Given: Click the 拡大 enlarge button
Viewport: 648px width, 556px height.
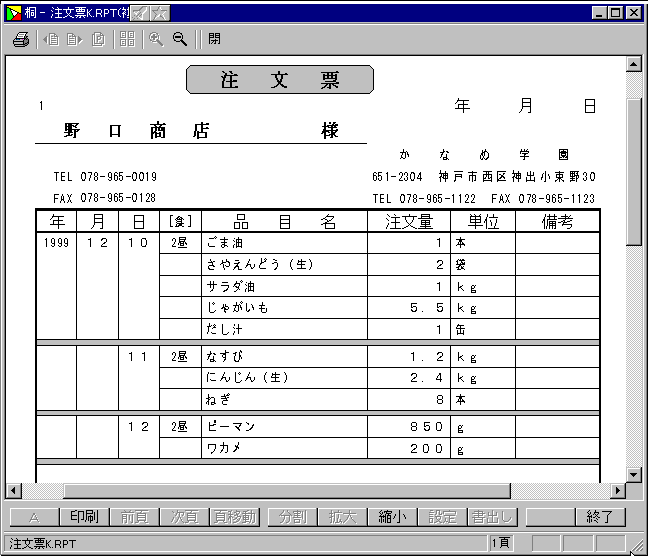Looking at the screenshot, I should click(342, 517).
